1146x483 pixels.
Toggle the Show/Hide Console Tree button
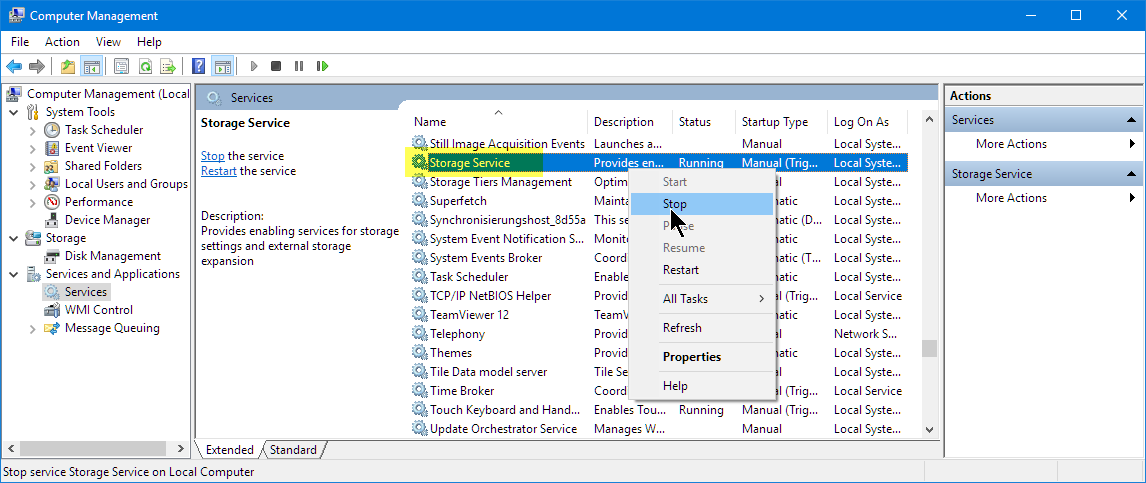[x=91, y=66]
